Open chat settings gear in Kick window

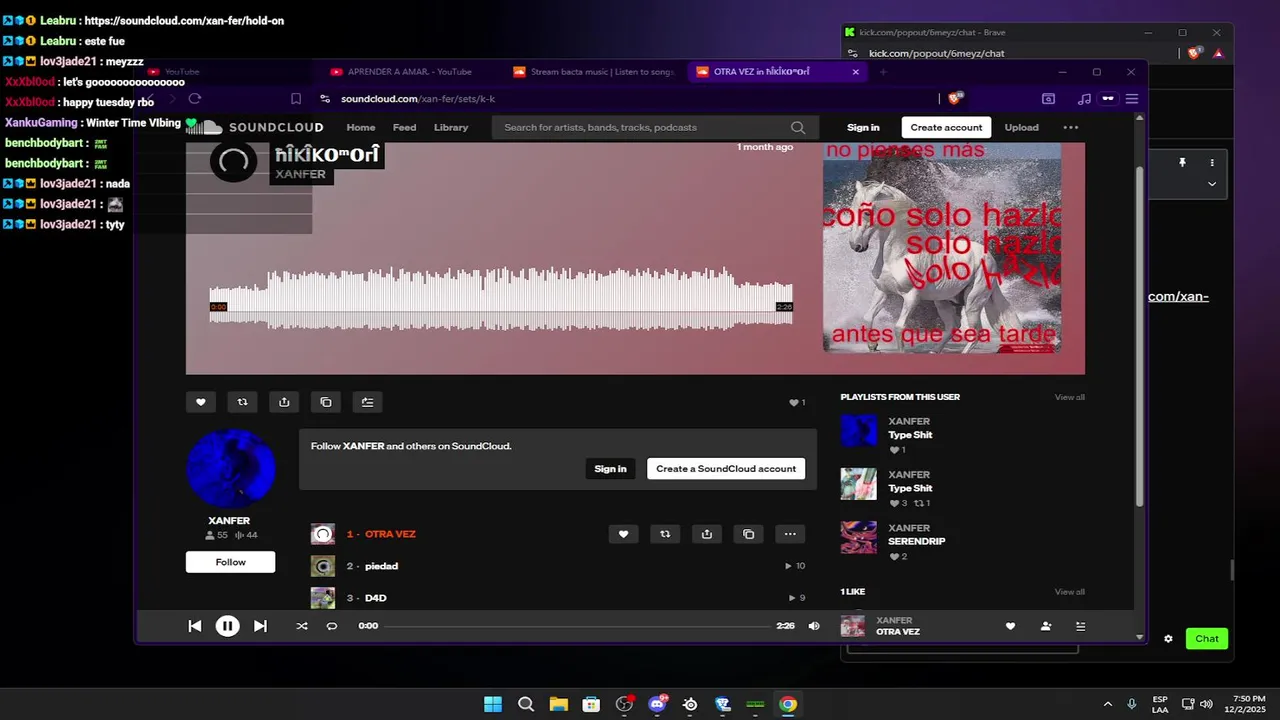(1168, 639)
